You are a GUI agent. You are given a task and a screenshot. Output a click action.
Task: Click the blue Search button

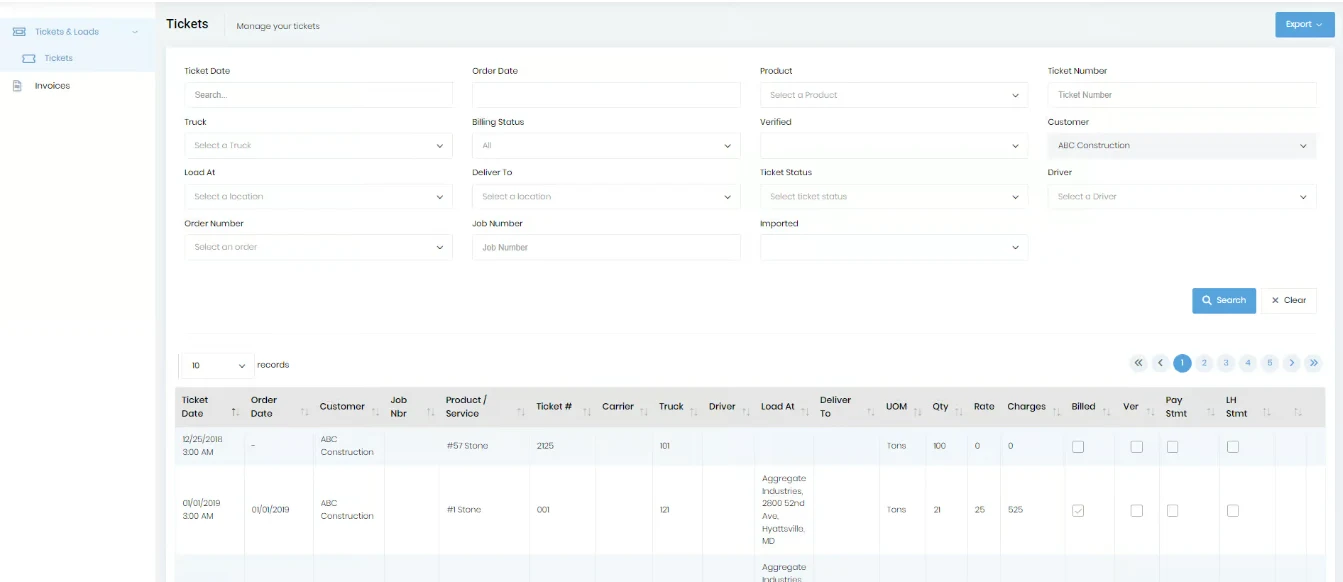[1223, 300]
